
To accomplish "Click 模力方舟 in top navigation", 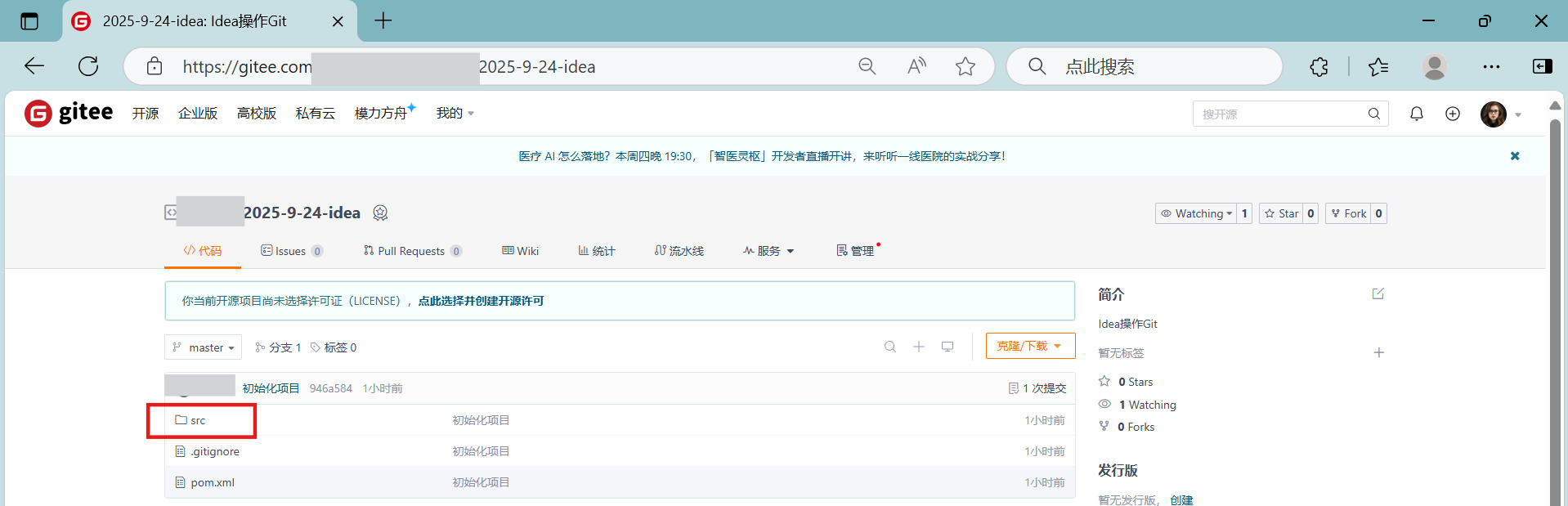I will (x=381, y=113).
